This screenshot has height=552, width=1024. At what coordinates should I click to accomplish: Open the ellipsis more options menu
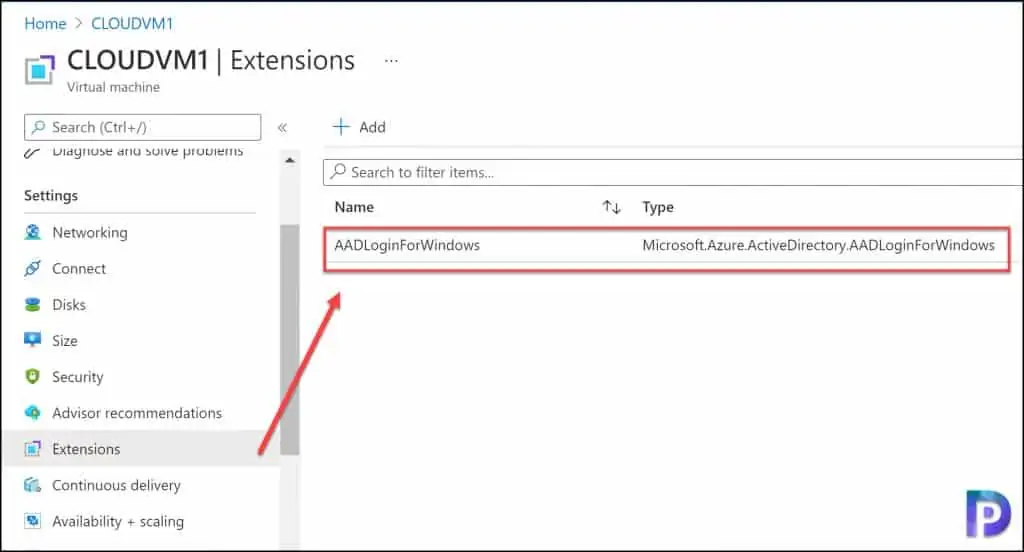(x=391, y=61)
